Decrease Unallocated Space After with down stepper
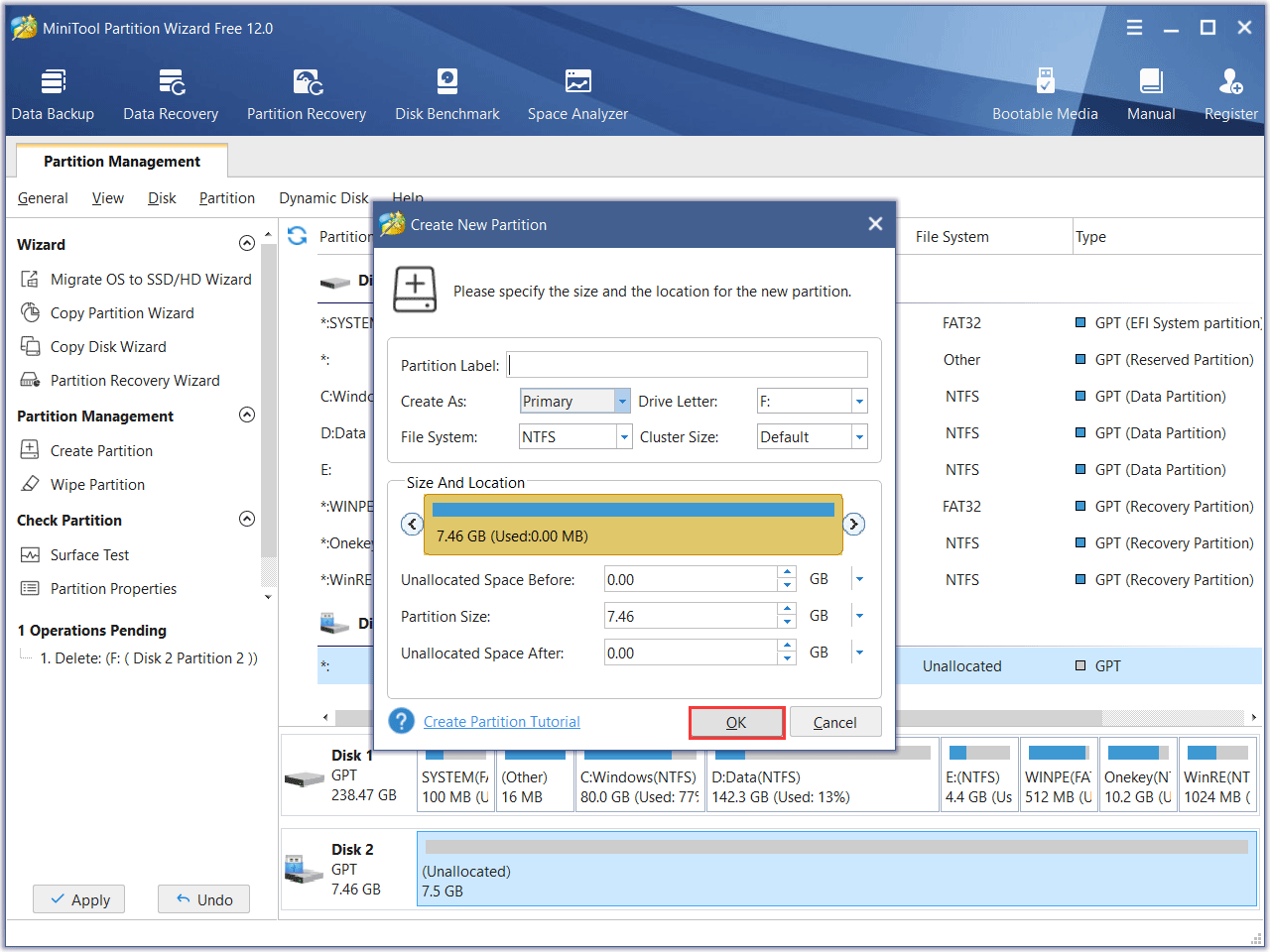Screen dimensions: 1270x952 (787, 659)
